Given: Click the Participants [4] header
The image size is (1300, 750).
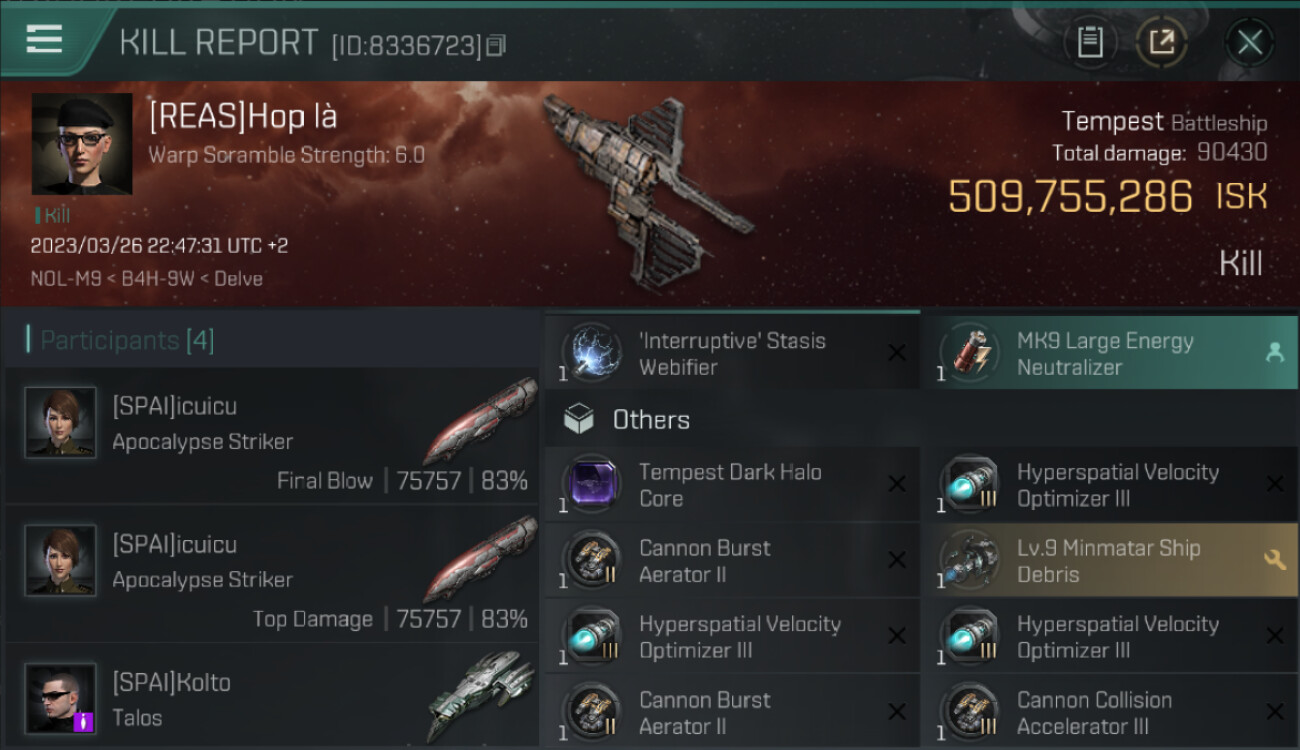Looking at the screenshot, I should tap(127, 340).
